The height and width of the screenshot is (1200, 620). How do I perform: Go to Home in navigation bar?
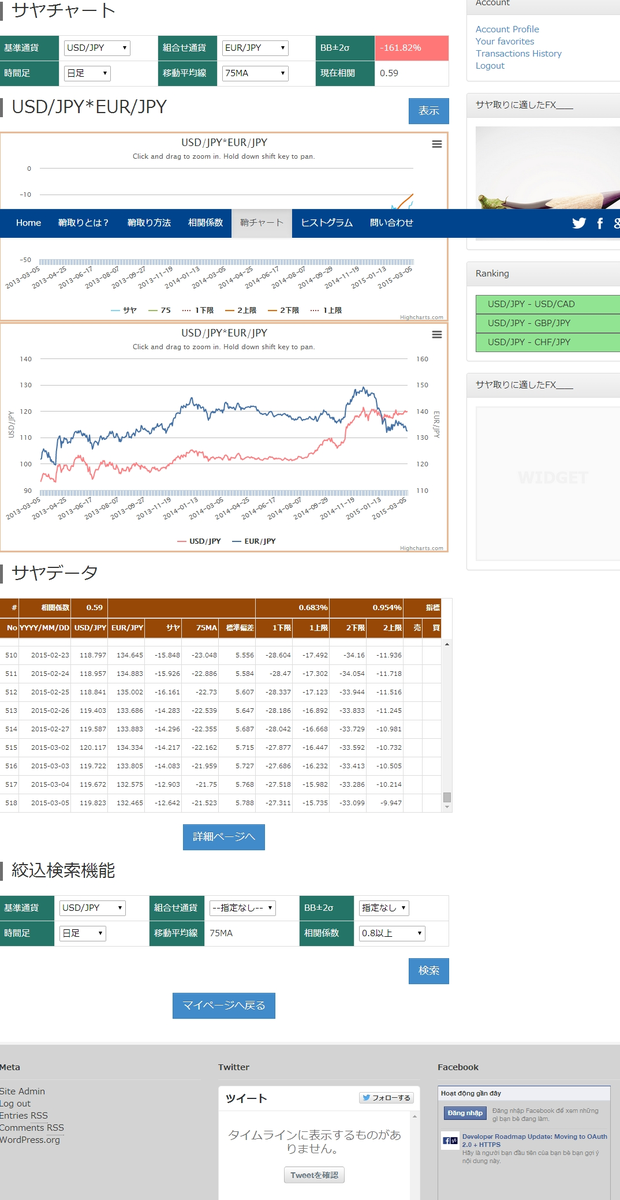(28, 223)
